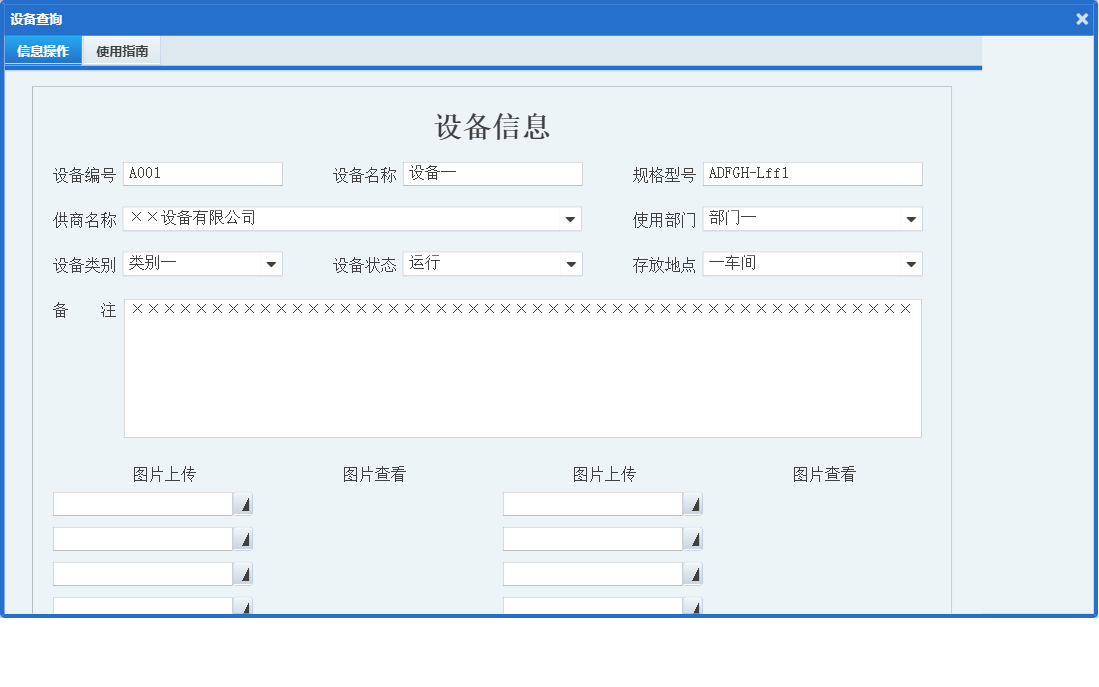Open the 设备类别 category dropdown
The image size is (1099, 687).
pos(270,263)
